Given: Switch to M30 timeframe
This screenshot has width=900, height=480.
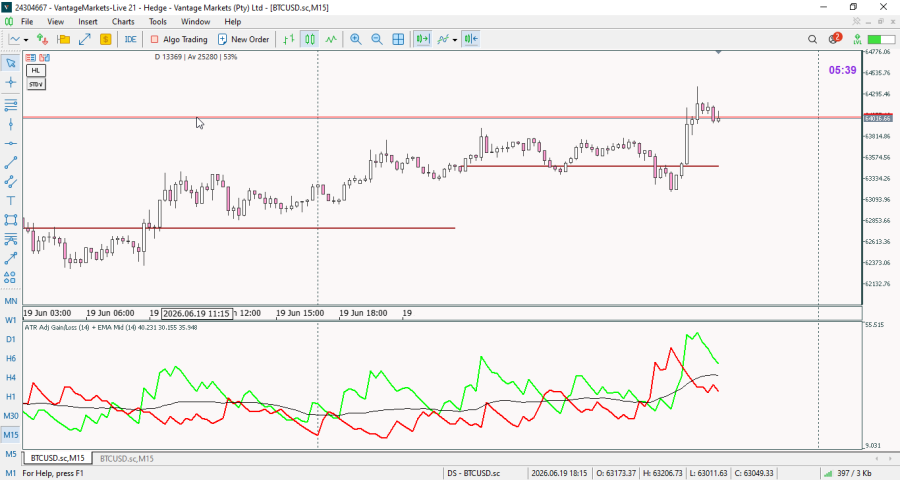Looking at the screenshot, I should (x=11, y=416).
